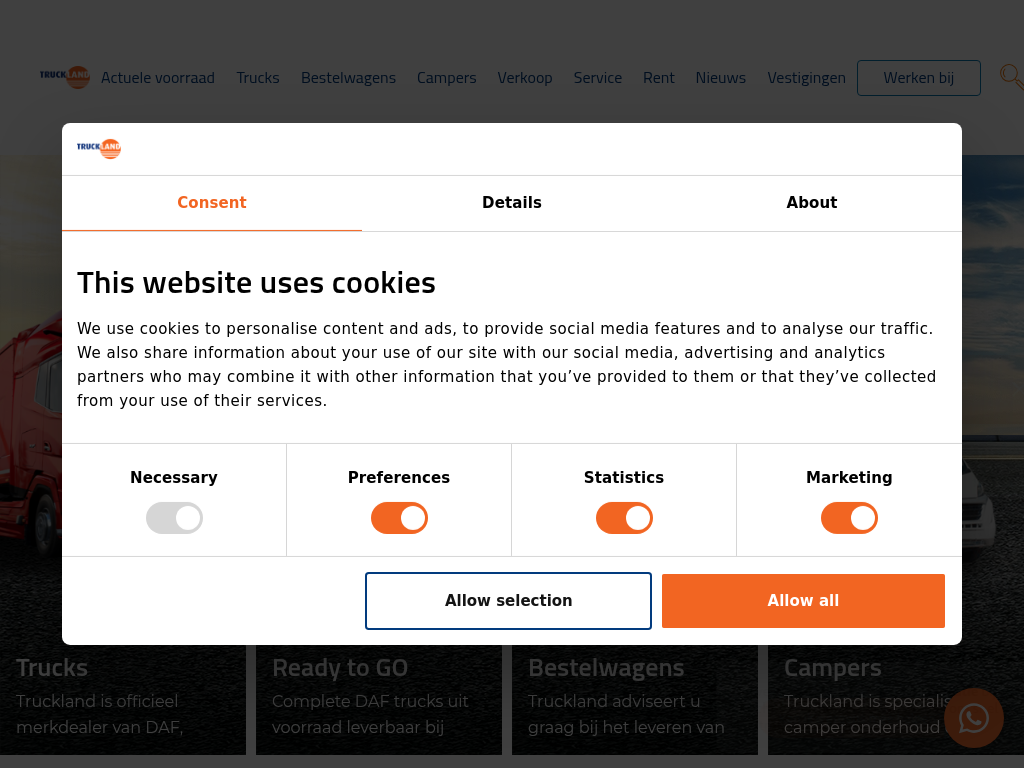
Task: Disable the Preferences cookies switch
Action: [x=399, y=518]
